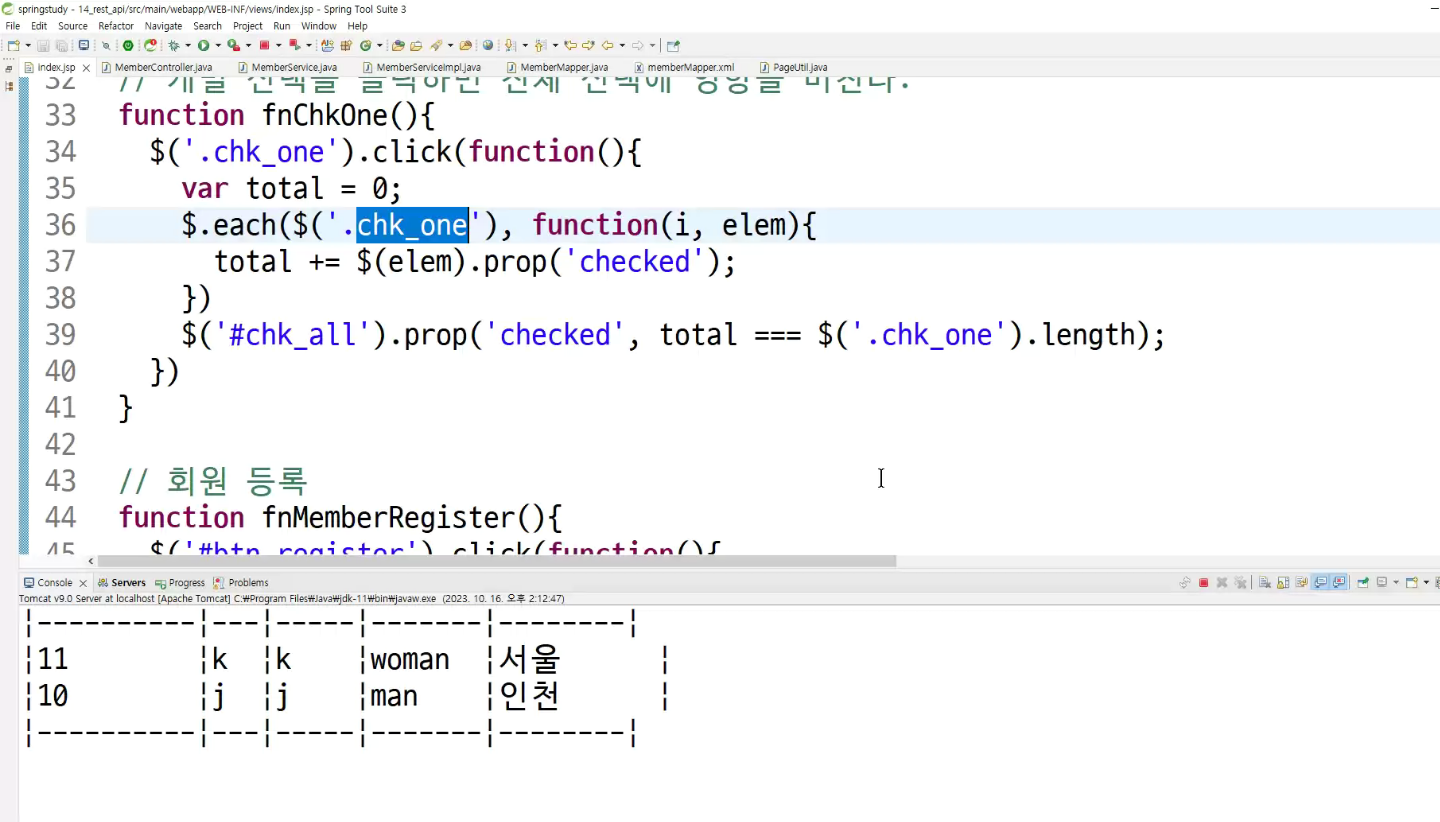Toggle Word Wrap in Console toolbar

[1301, 582]
